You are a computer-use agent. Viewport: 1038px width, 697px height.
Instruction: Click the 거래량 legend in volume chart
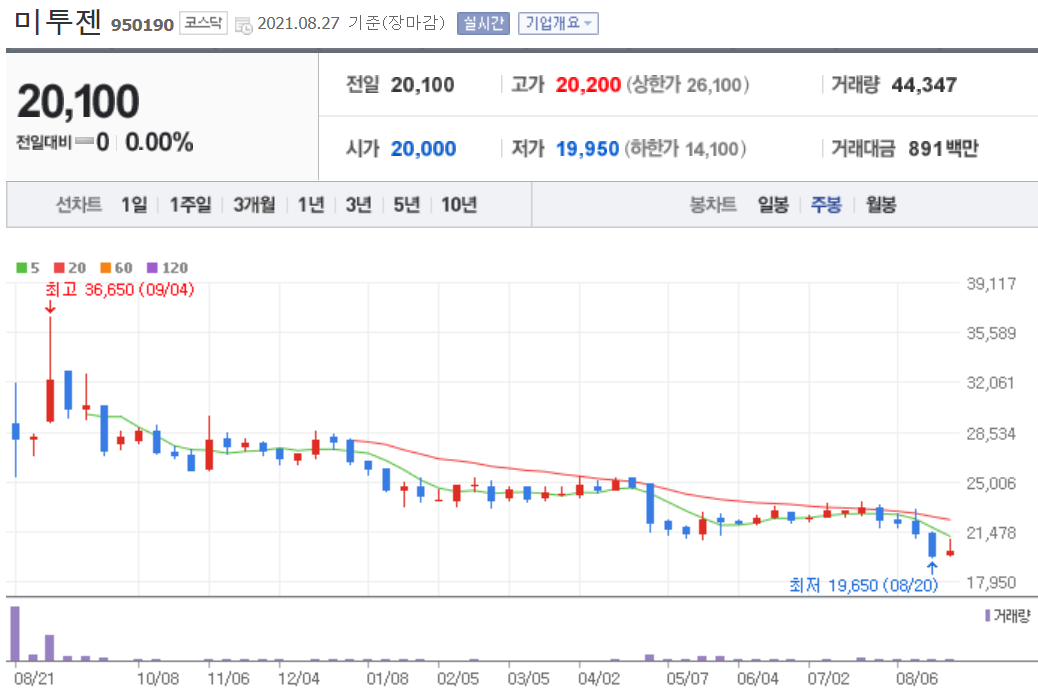pos(1008,616)
